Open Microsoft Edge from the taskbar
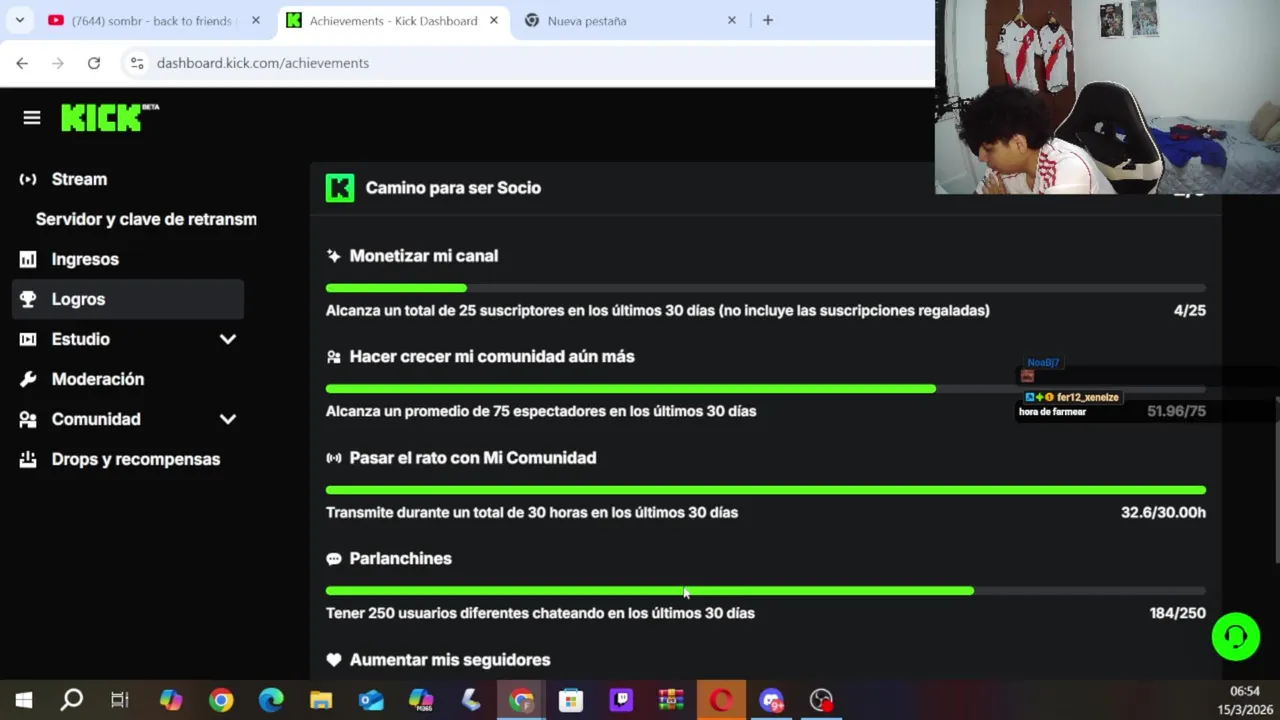Image resolution: width=1280 pixels, height=720 pixels. tap(271, 700)
